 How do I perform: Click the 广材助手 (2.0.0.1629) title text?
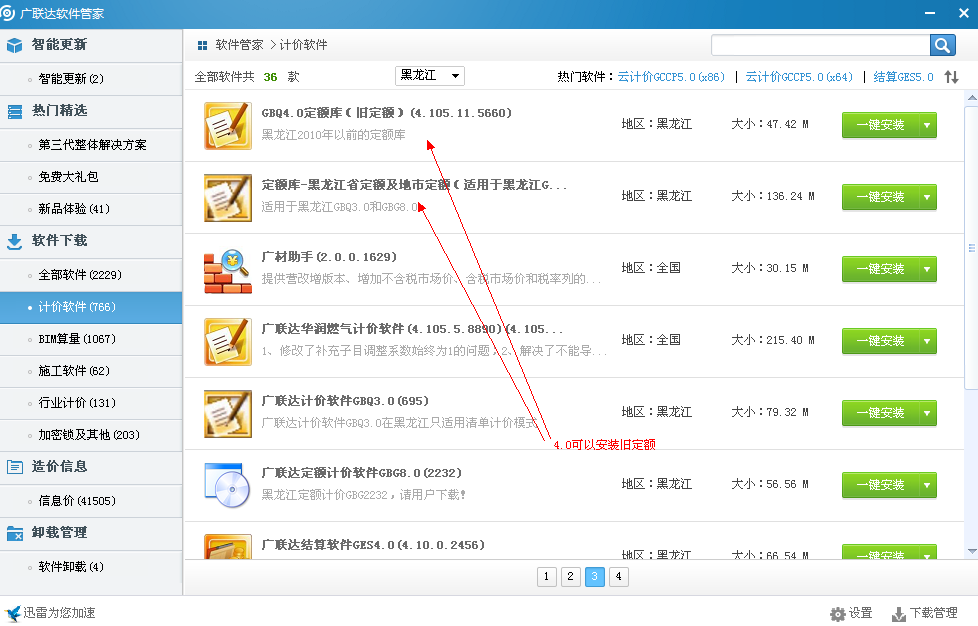[329, 257]
